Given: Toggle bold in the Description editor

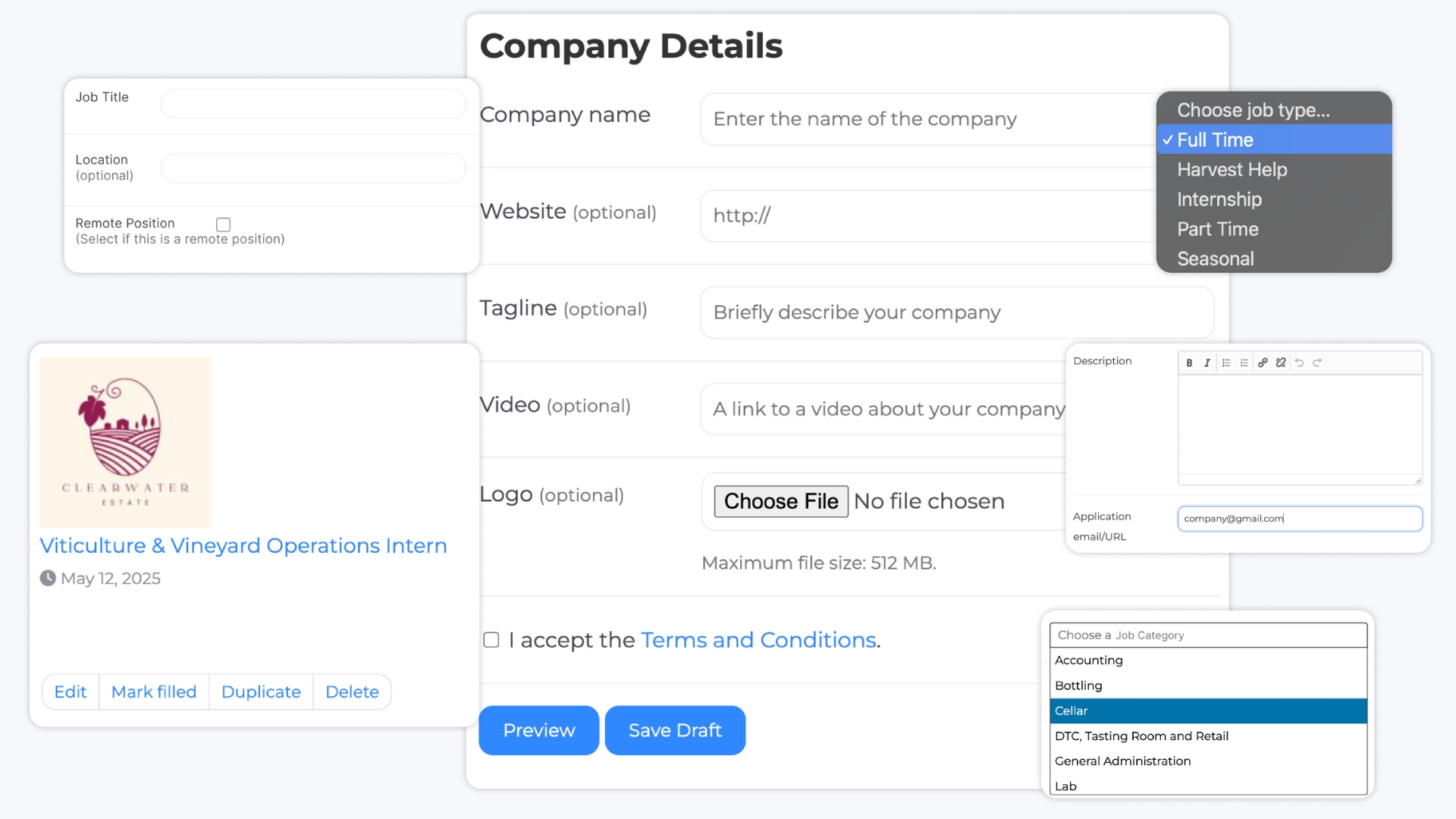Looking at the screenshot, I should [1189, 363].
